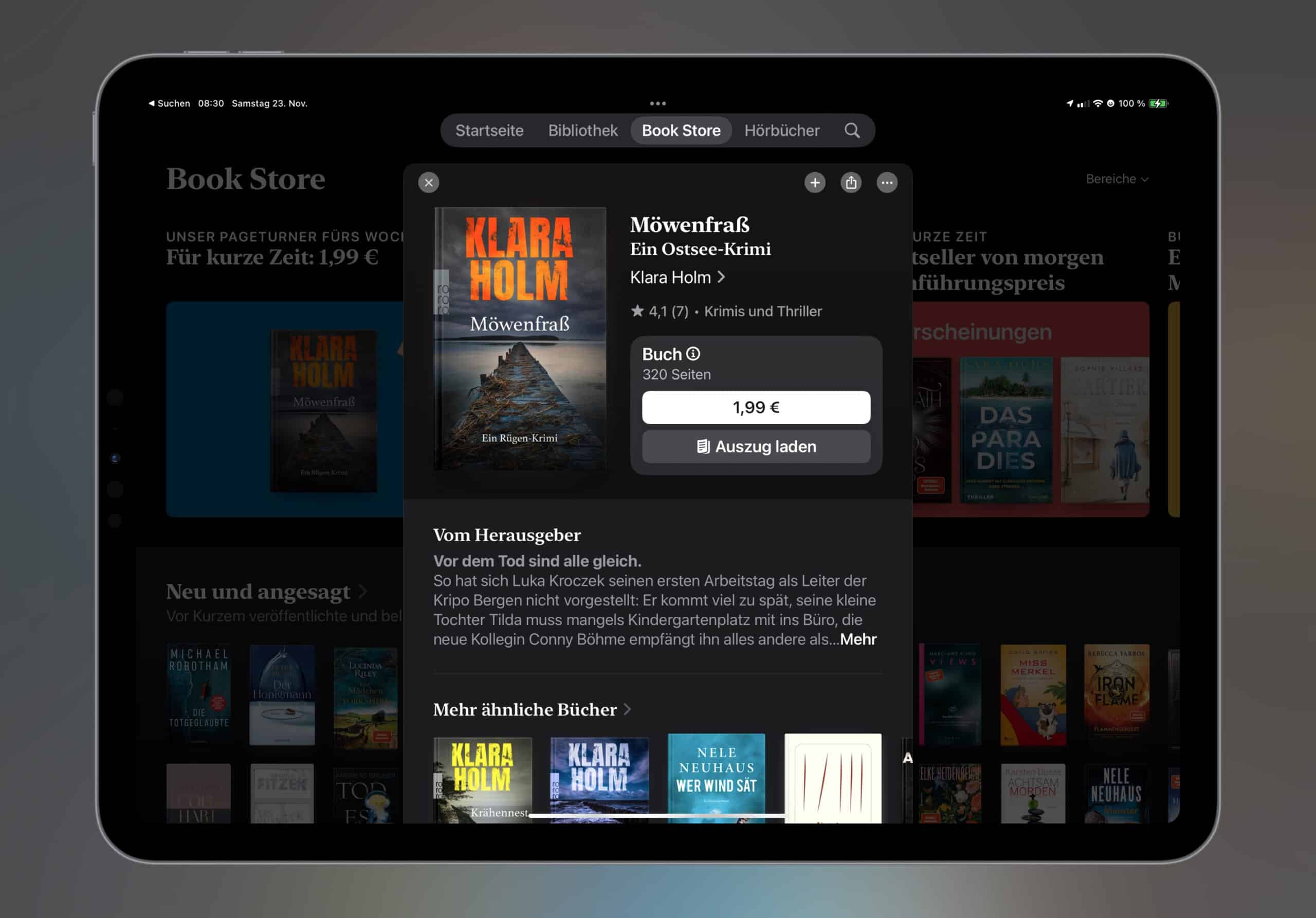Open Mehr ähnliche Bücher section
Screen dimensions: 1316x918
[x=532, y=709]
